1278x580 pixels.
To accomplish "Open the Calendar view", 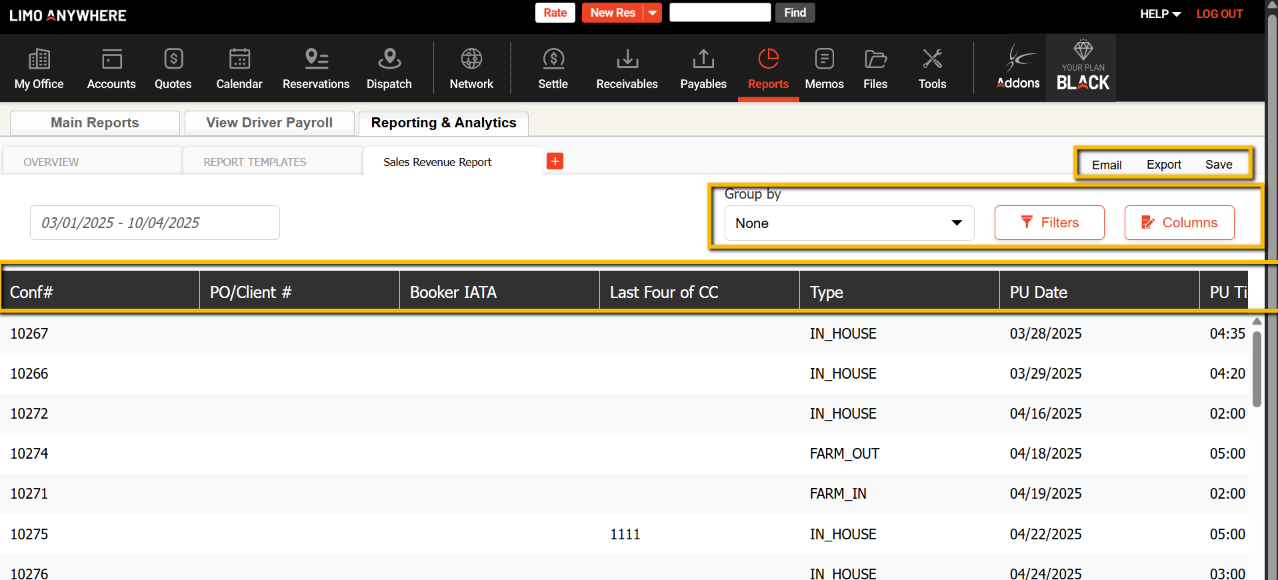I will pos(239,68).
